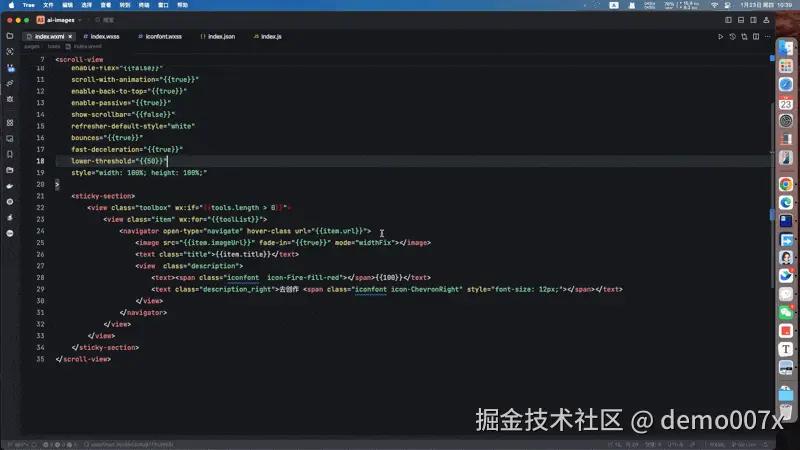This screenshot has height=450, width=800.
Task: Open Launchpad from the Dock
Action: (786, 66)
